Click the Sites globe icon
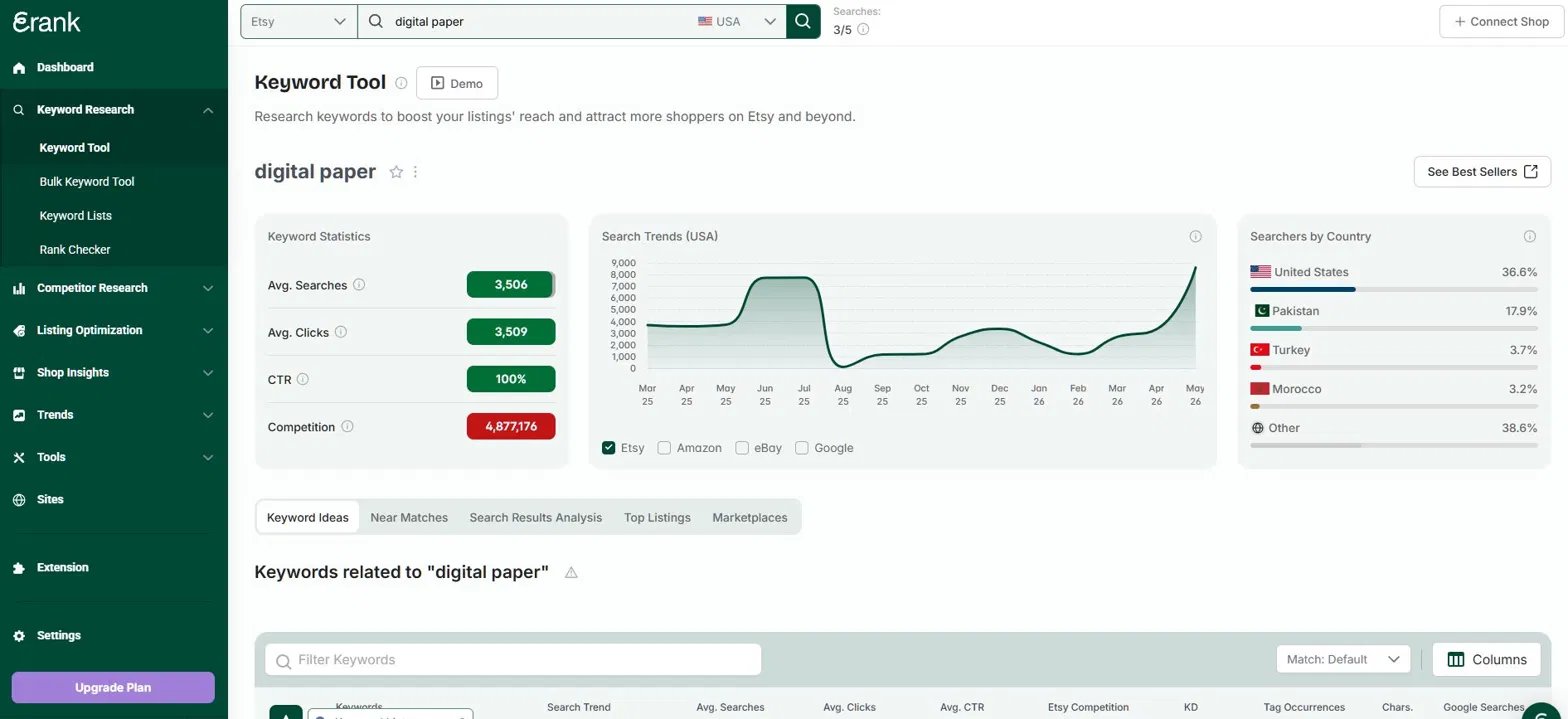The height and width of the screenshot is (719, 1568). [19, 499]
